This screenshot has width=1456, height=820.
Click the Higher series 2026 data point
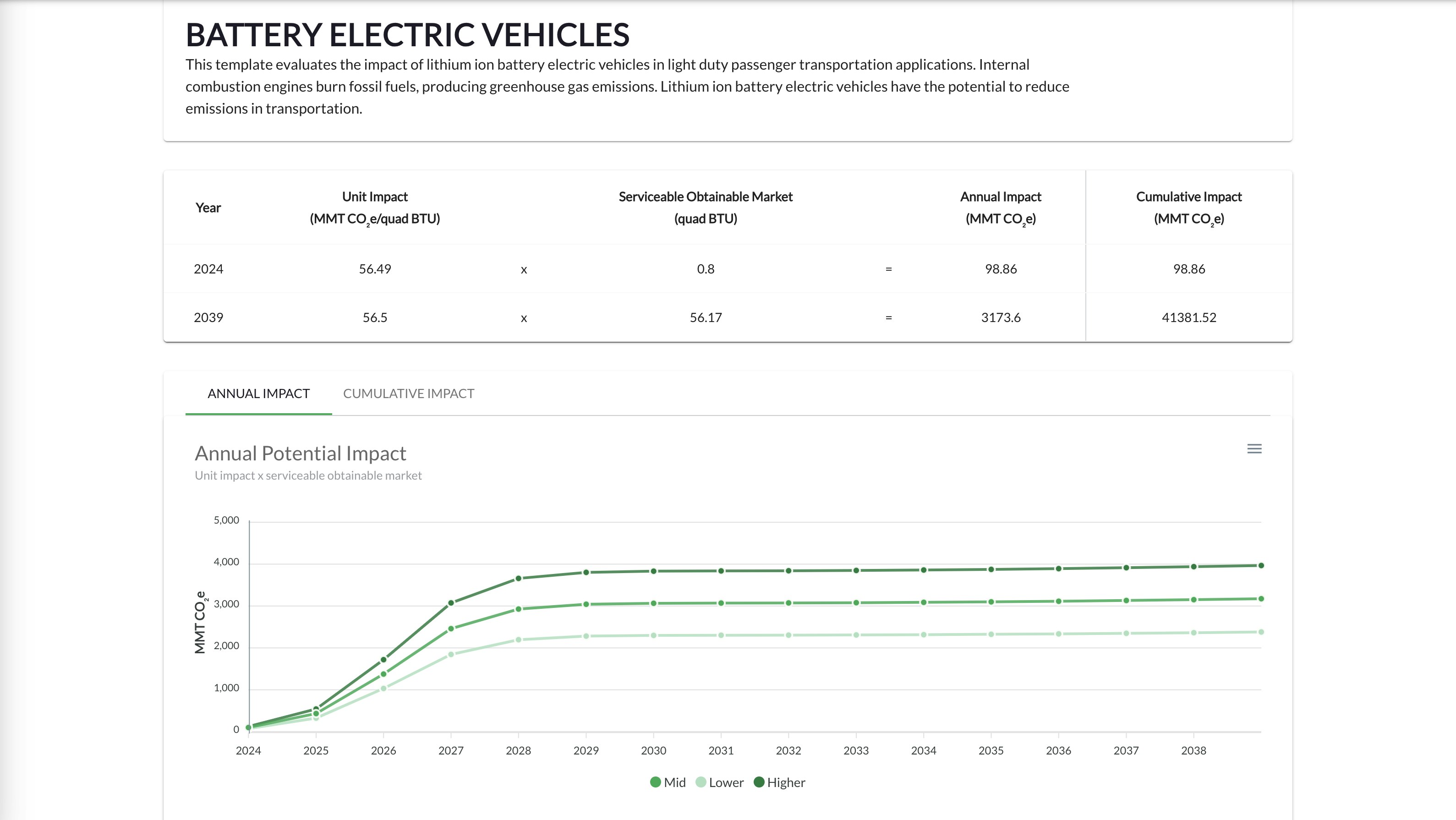click(x=383, y=660)
